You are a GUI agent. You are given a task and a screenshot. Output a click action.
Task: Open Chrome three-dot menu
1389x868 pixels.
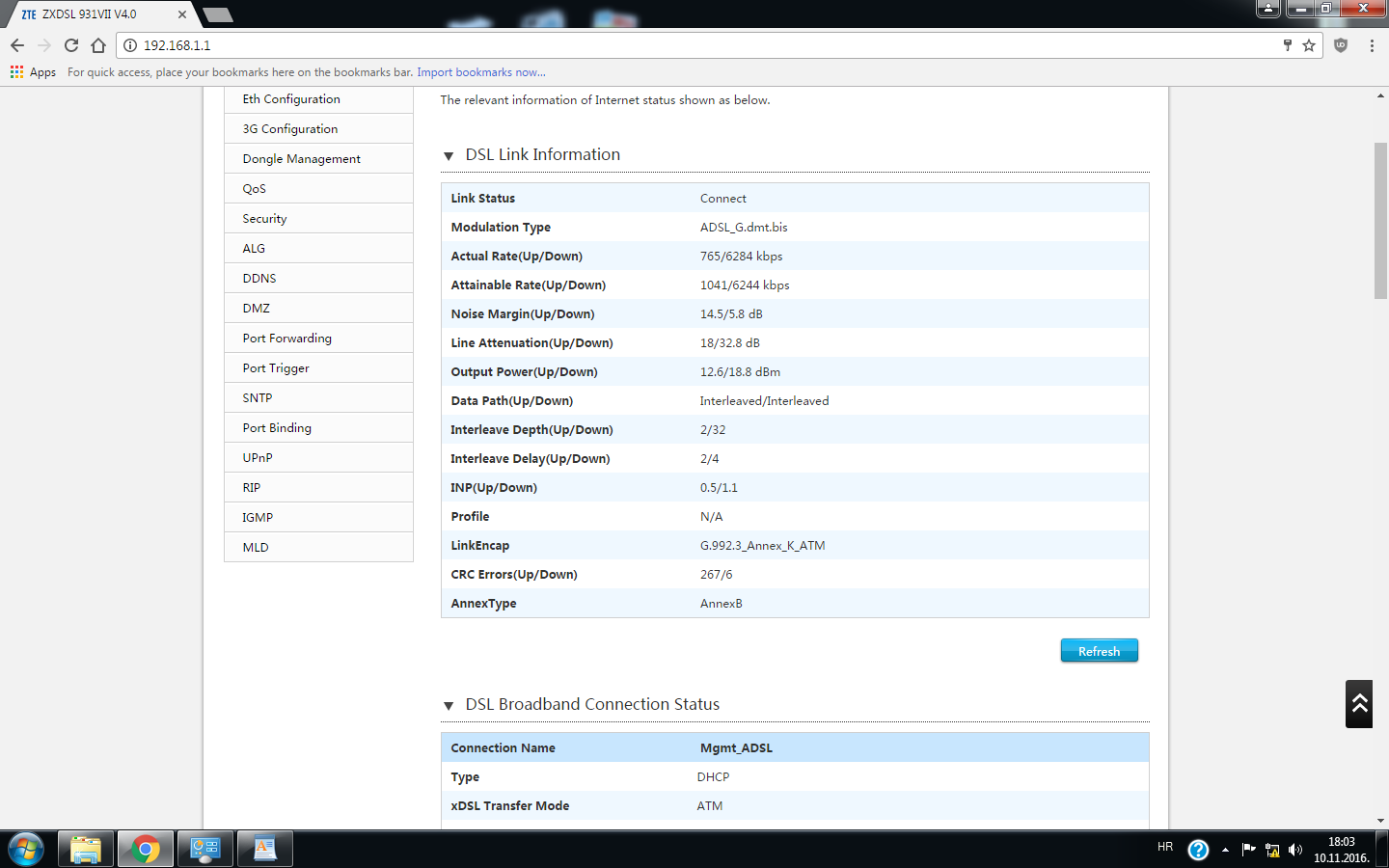[1372, 45]
